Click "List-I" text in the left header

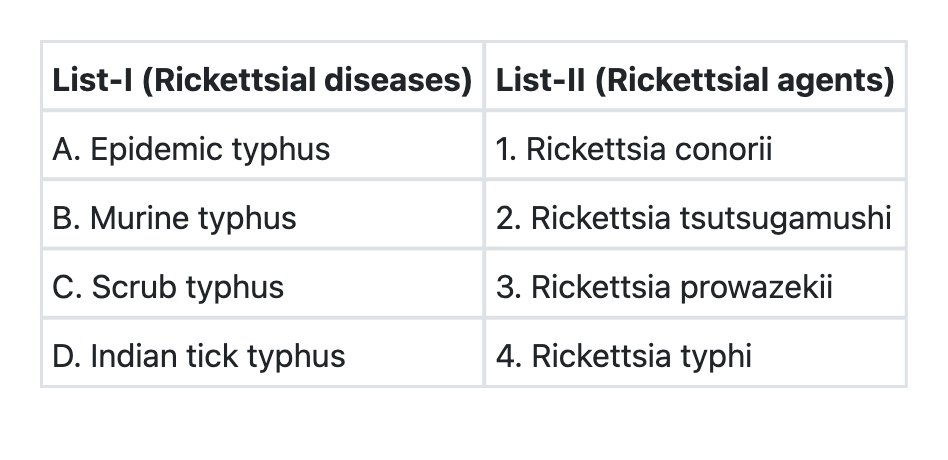(94, 80)
